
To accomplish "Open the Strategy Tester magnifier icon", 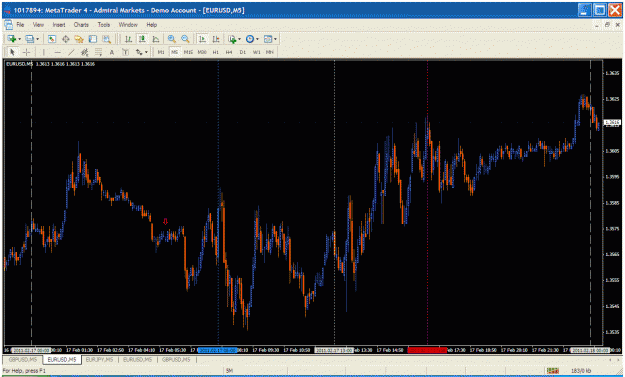I will pyautogui.click(x=106, y=39).
